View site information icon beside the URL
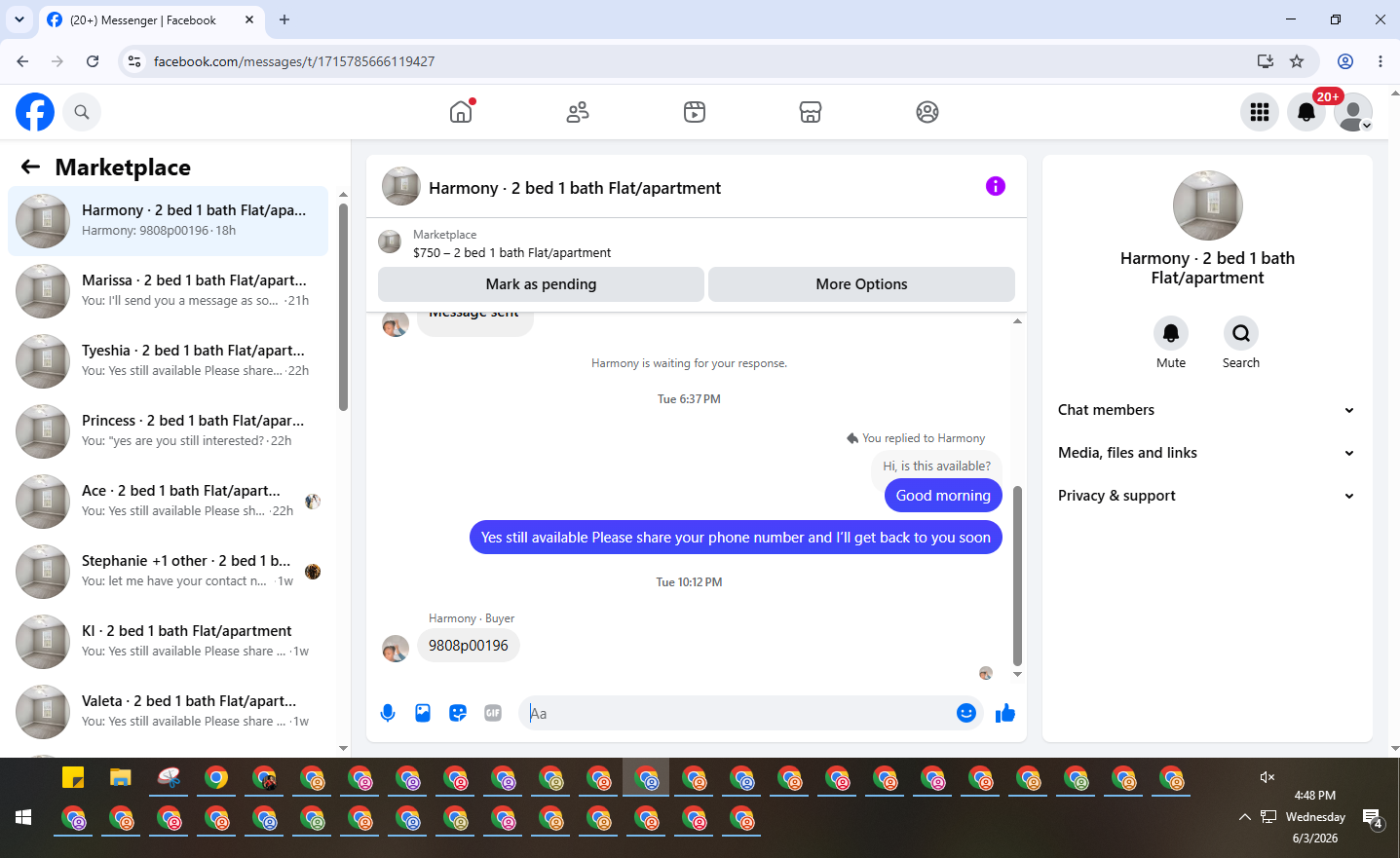The image size is (1400, 858). coord(134,61)
